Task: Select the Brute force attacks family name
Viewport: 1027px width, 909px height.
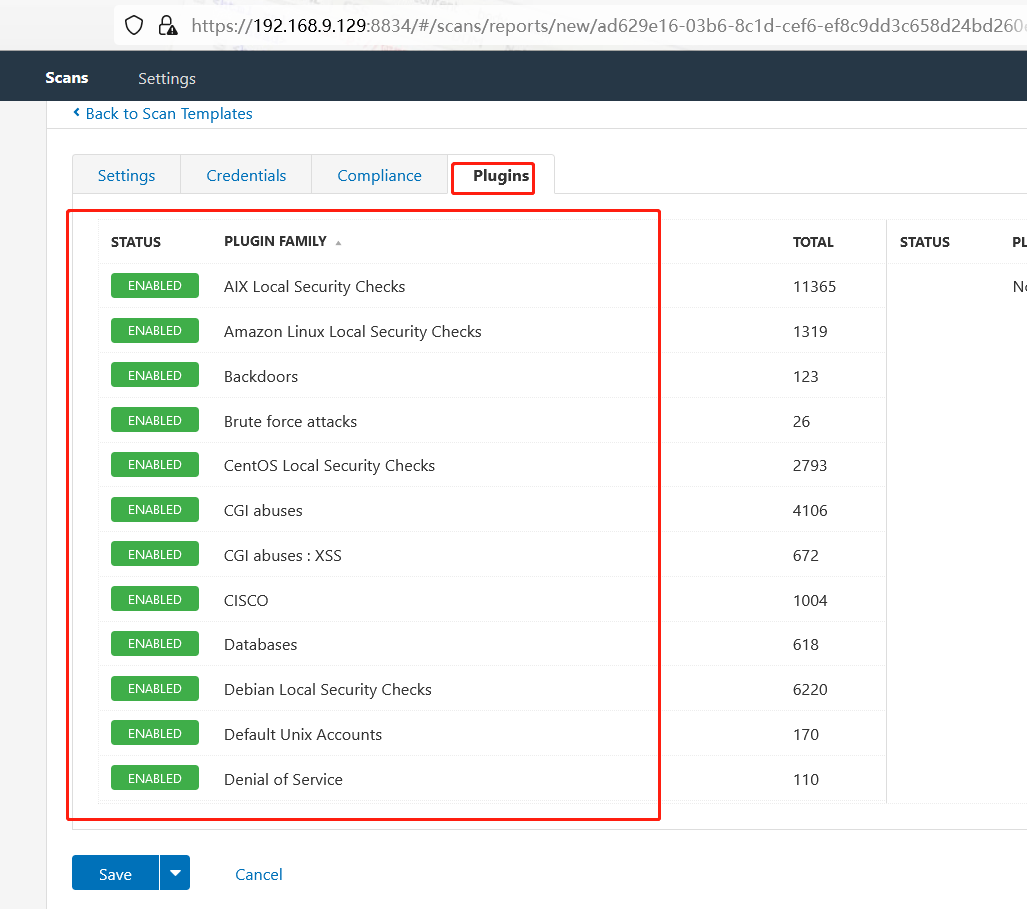Action: [x=290, y=422]
